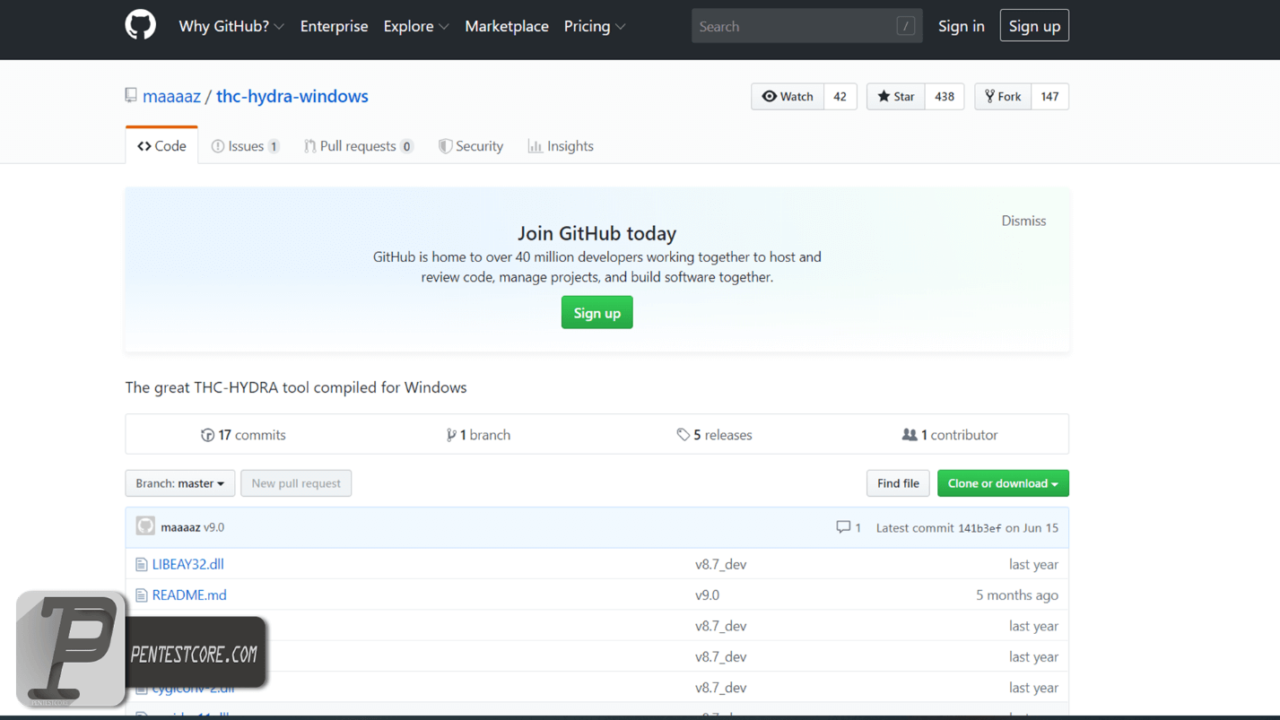Screen dimensions: 1280x720
Task: Click the LIBEAY32.dll file icon
Action: pyautogui.click(x=141, y=565)
